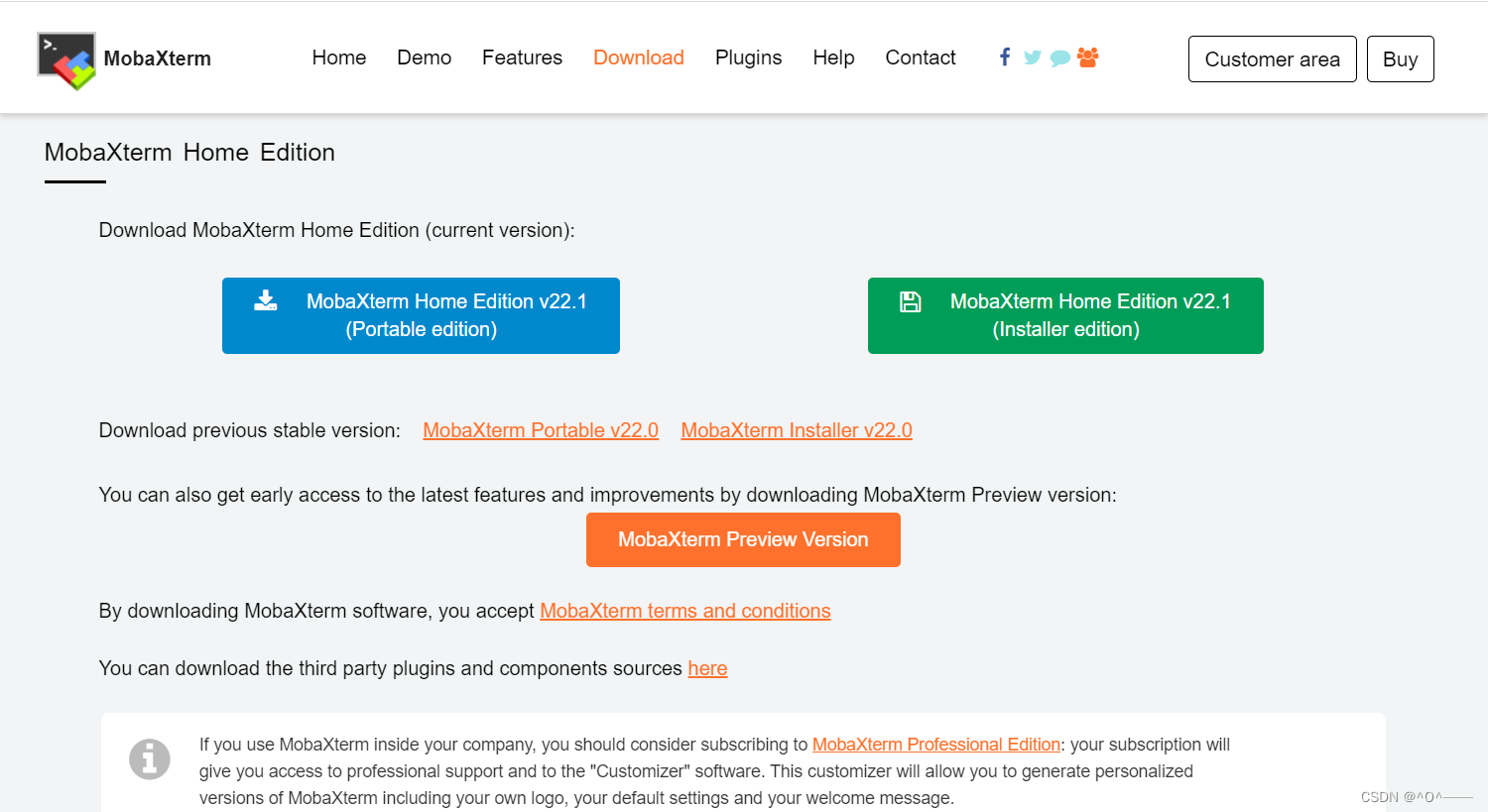This screenshot has height=812, width=1488.
Task: Download MobaXterm Home Edition v22.1 Portable edition
Action: [x=421, y=315]
